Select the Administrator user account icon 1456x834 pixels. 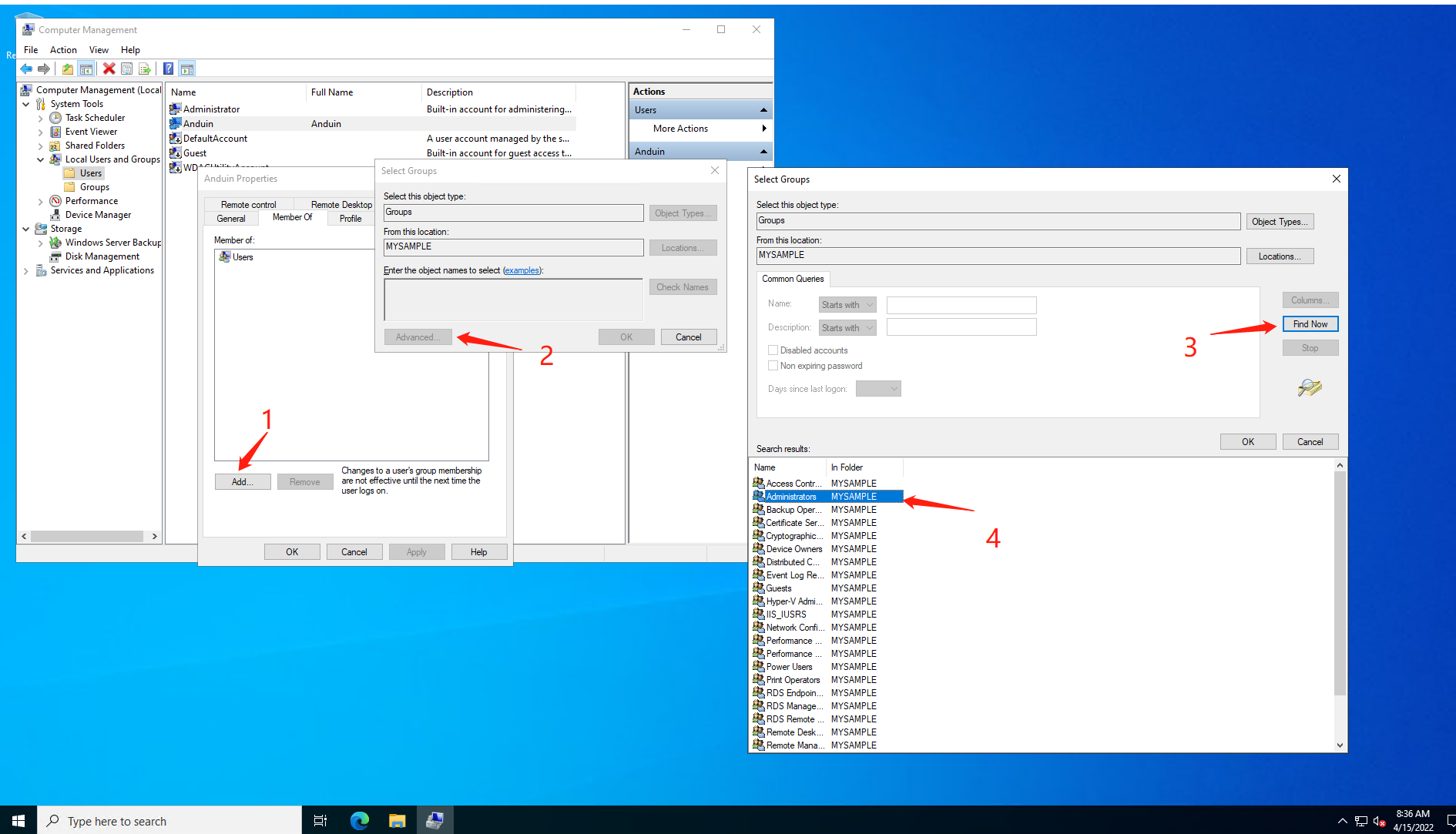[176, 109]
